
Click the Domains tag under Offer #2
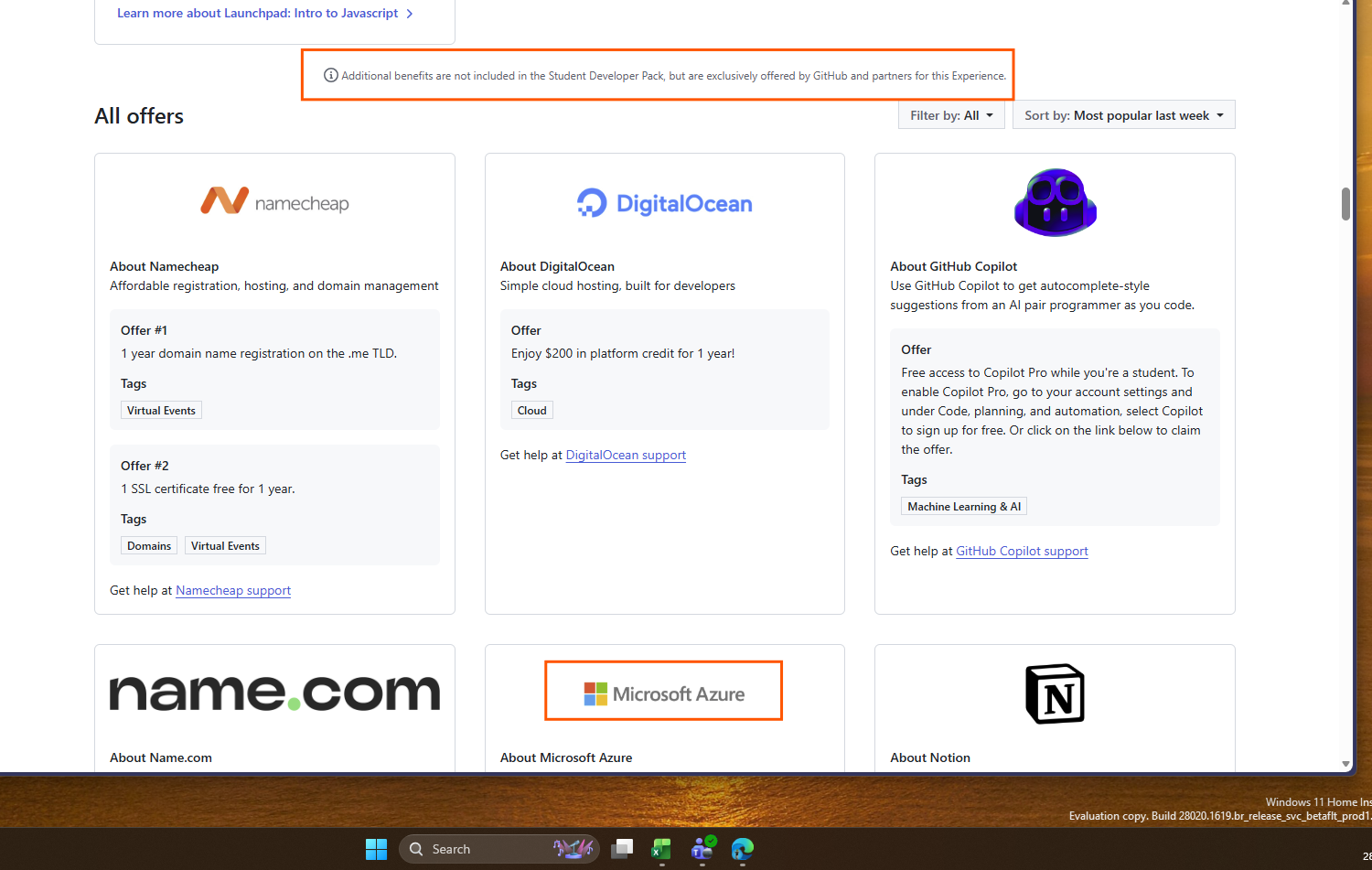(149, 546)
